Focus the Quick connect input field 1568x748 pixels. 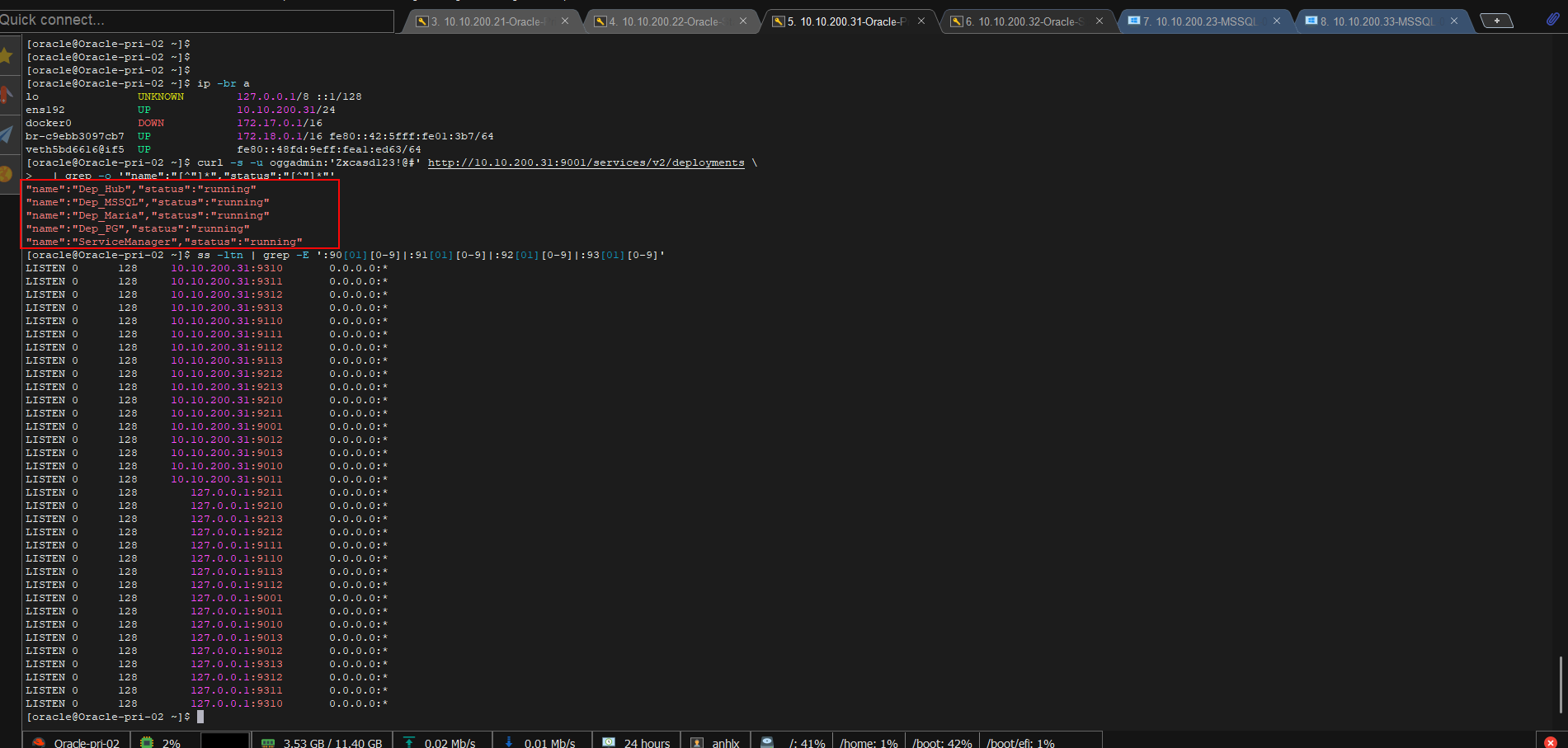pos(196,20)
